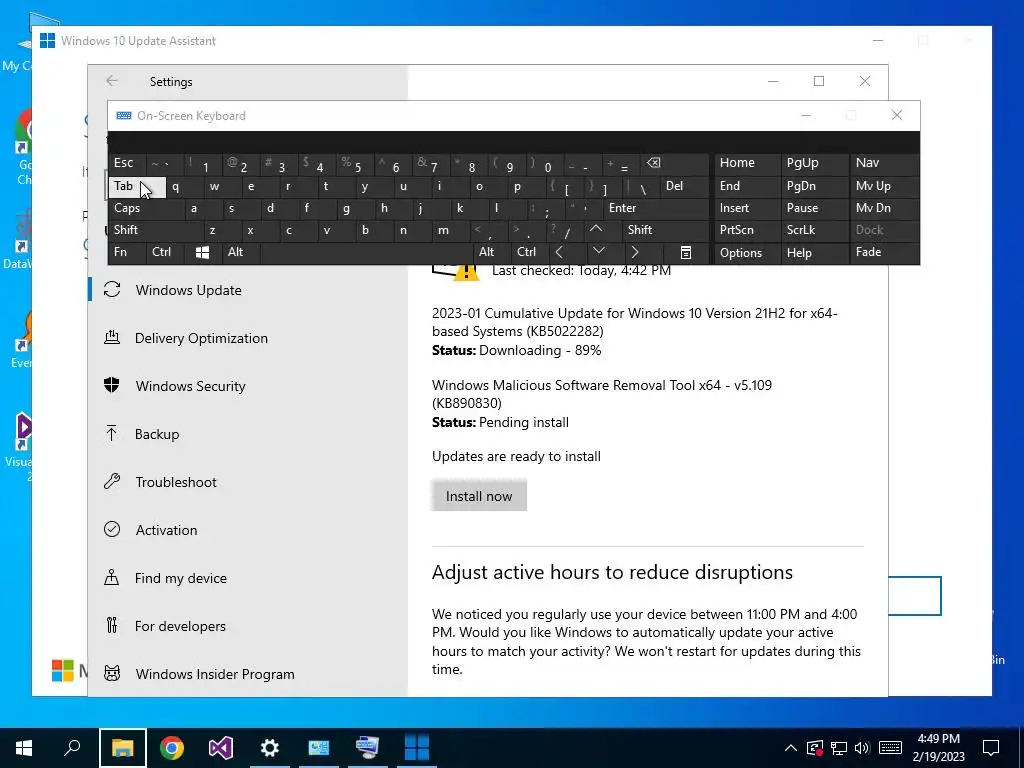Click the Windows Security shield icon

(x=112, y=385)
